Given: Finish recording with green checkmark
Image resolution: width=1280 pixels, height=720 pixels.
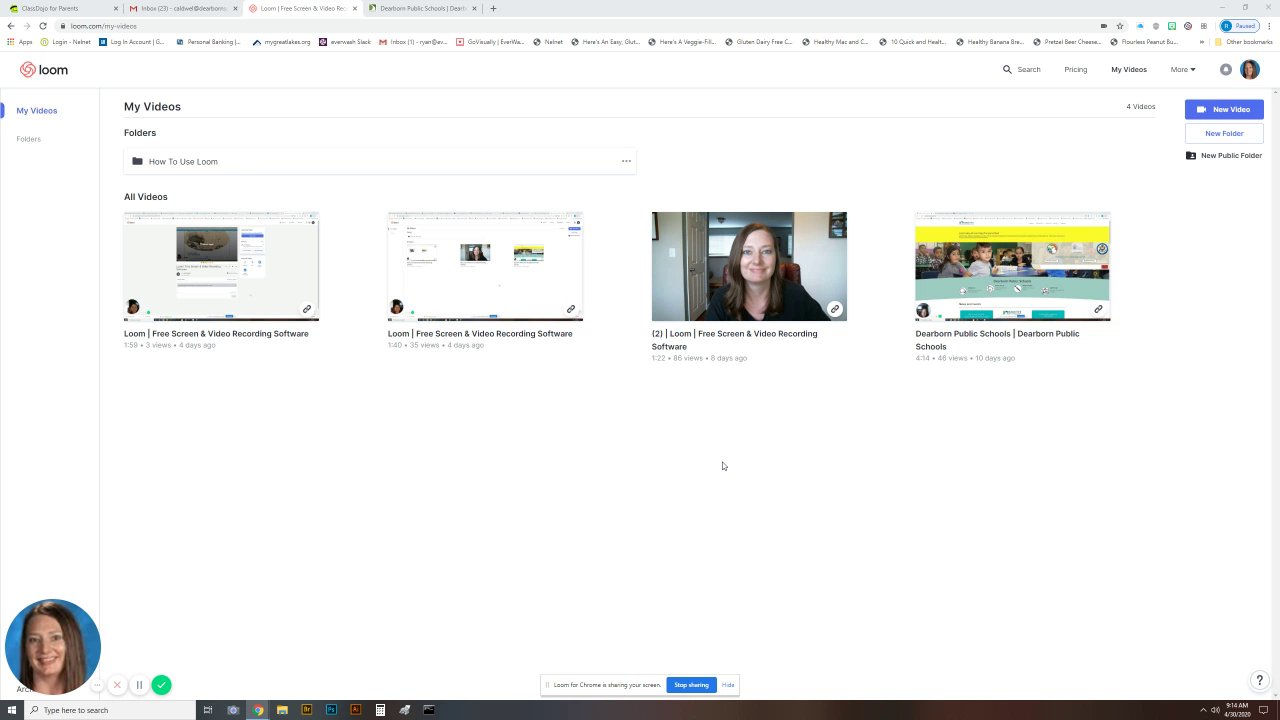Looking at the screenshot, I should 162,685.
